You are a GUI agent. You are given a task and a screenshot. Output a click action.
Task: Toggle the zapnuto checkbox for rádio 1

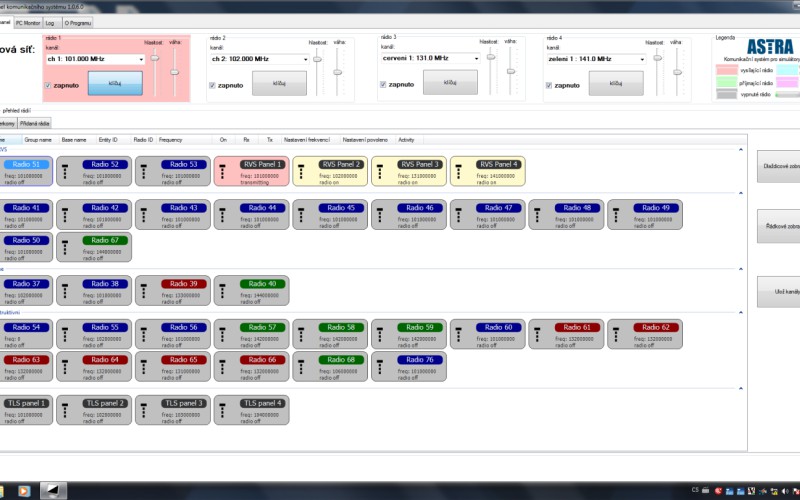tap(46, 85)
